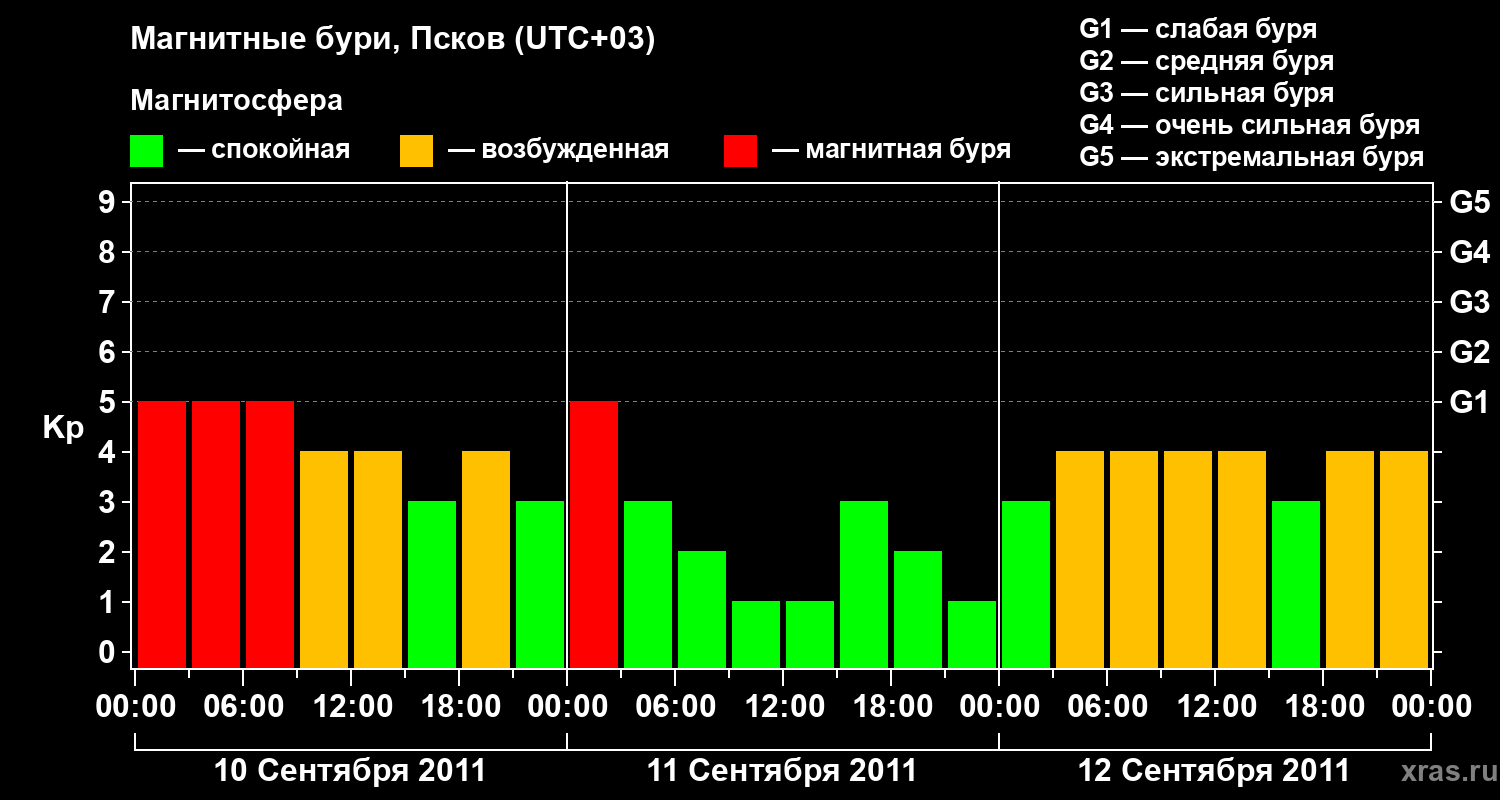Click the red 'магнитная буря' legend swatch

(x=740, y=151)
